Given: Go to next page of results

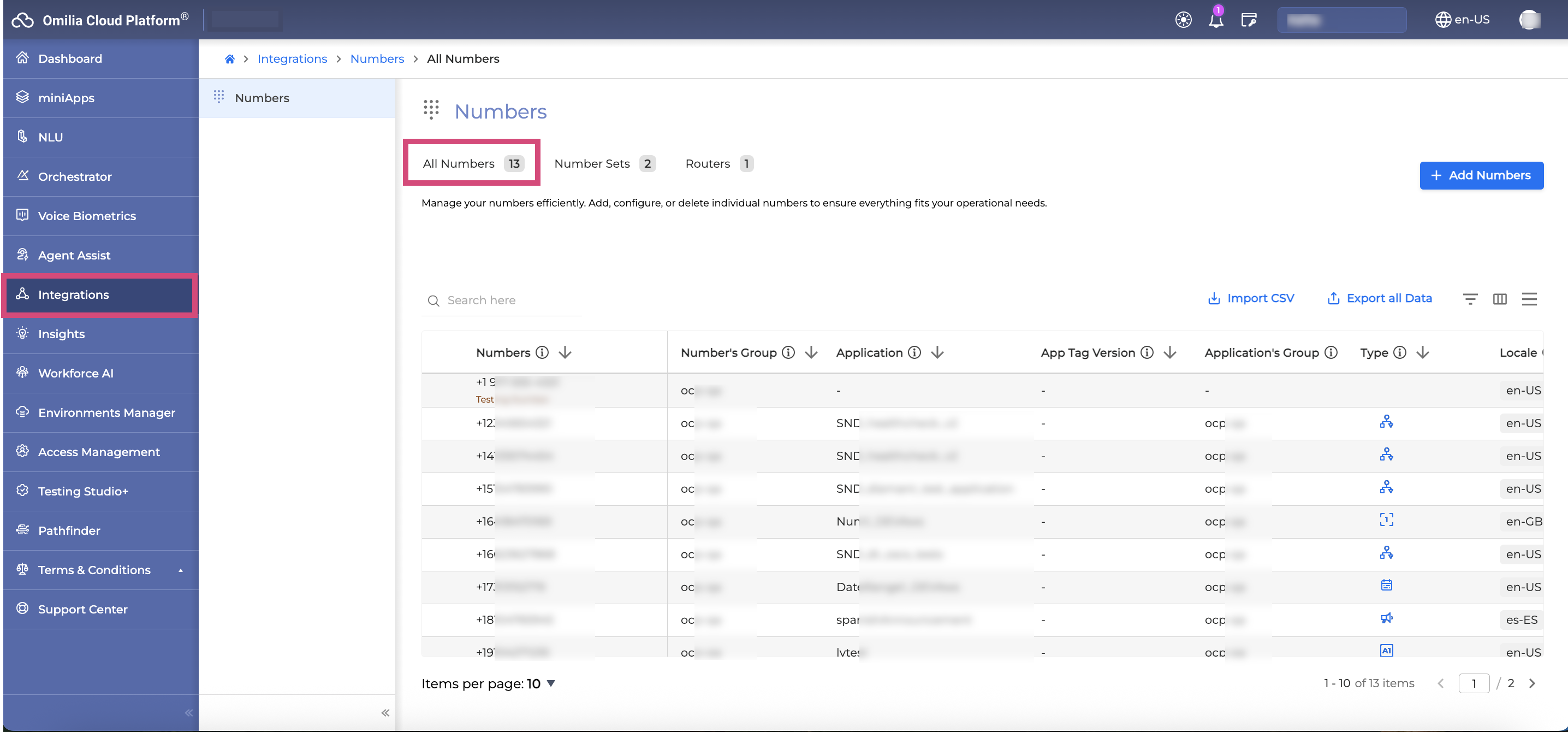Looking at the screenshot, I should (1532, 683).
